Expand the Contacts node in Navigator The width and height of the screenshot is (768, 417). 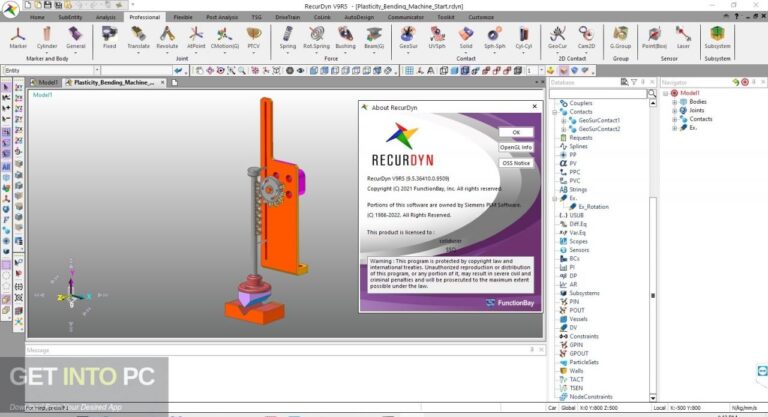(x=674, y=119)
